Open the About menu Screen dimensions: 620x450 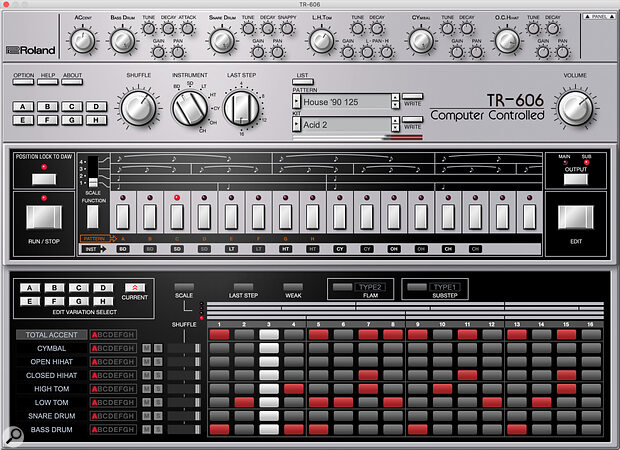point(72,82)
